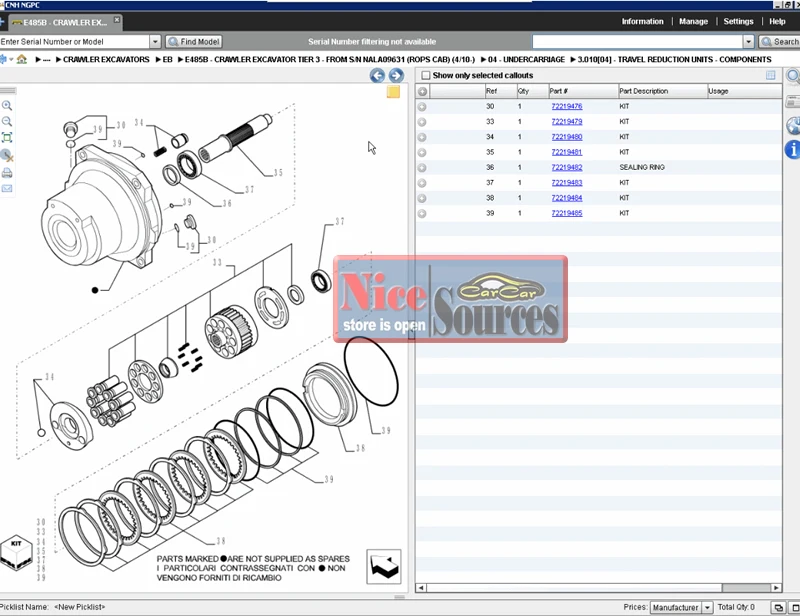Image resolution: width=800 pixels, height=616 pixels.
Task: Go to previous illustration with left arrow
Action: pos(377,76)
